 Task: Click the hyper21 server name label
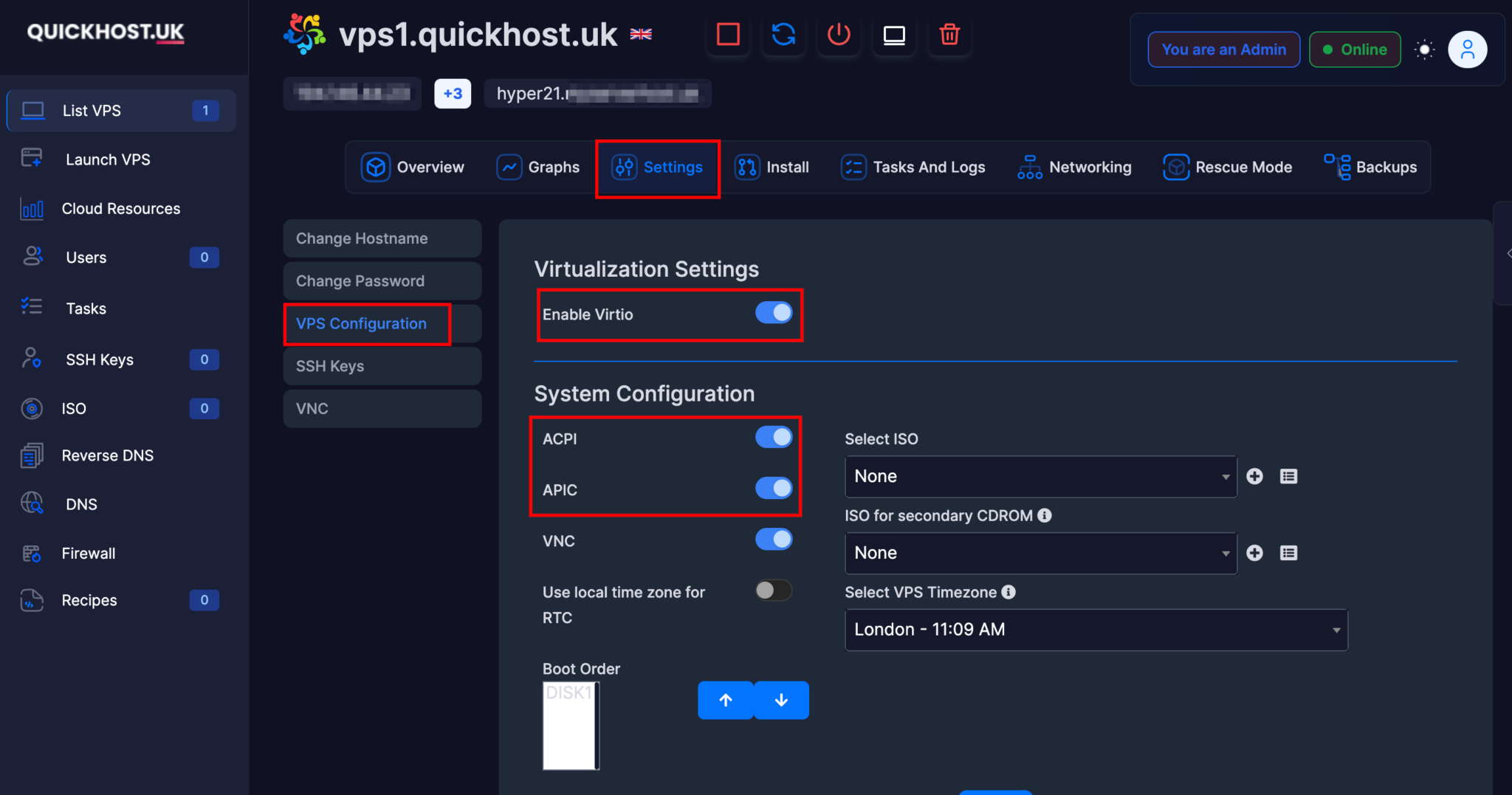[x=597, y=94]
